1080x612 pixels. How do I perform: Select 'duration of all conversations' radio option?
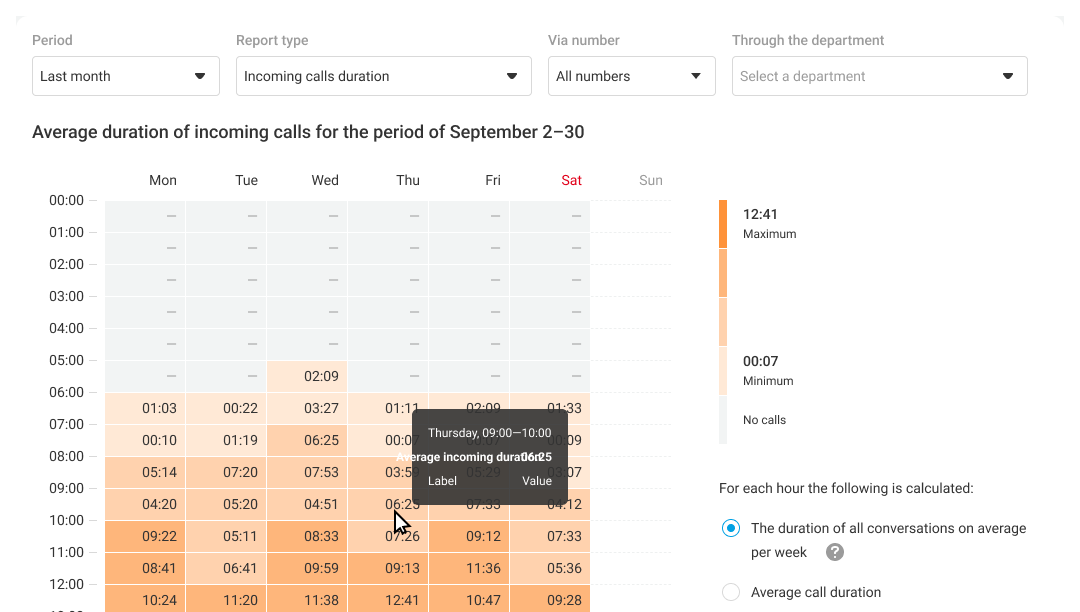tap(731, 528)
